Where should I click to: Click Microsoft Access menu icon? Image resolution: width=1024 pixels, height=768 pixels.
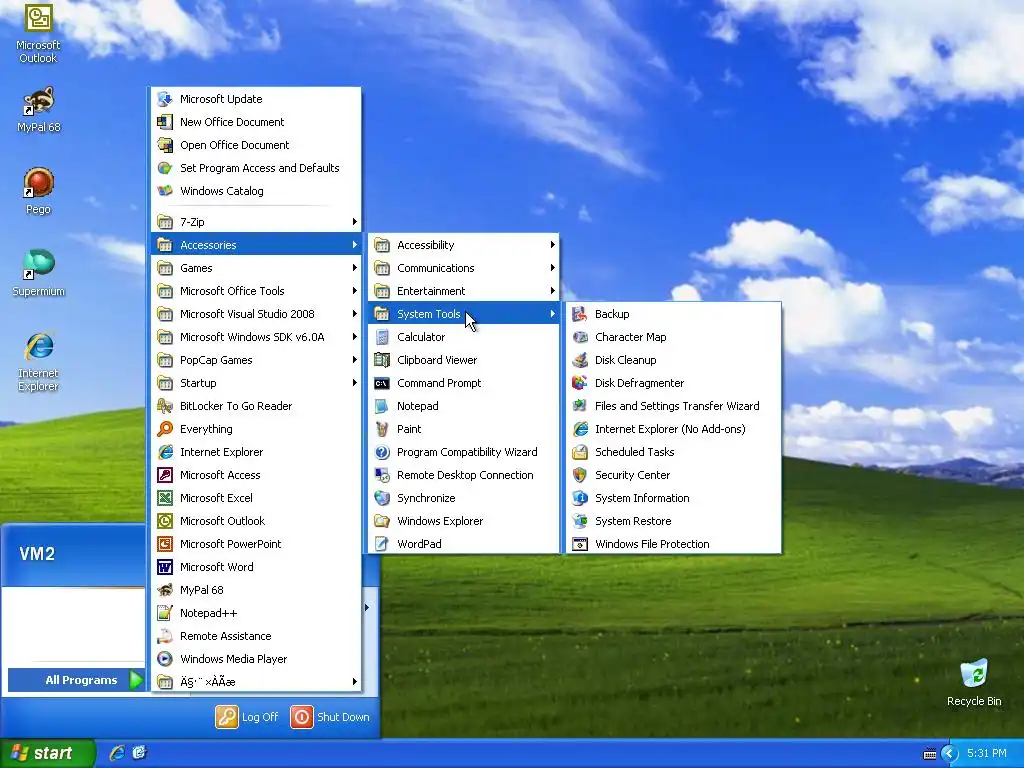165,475
